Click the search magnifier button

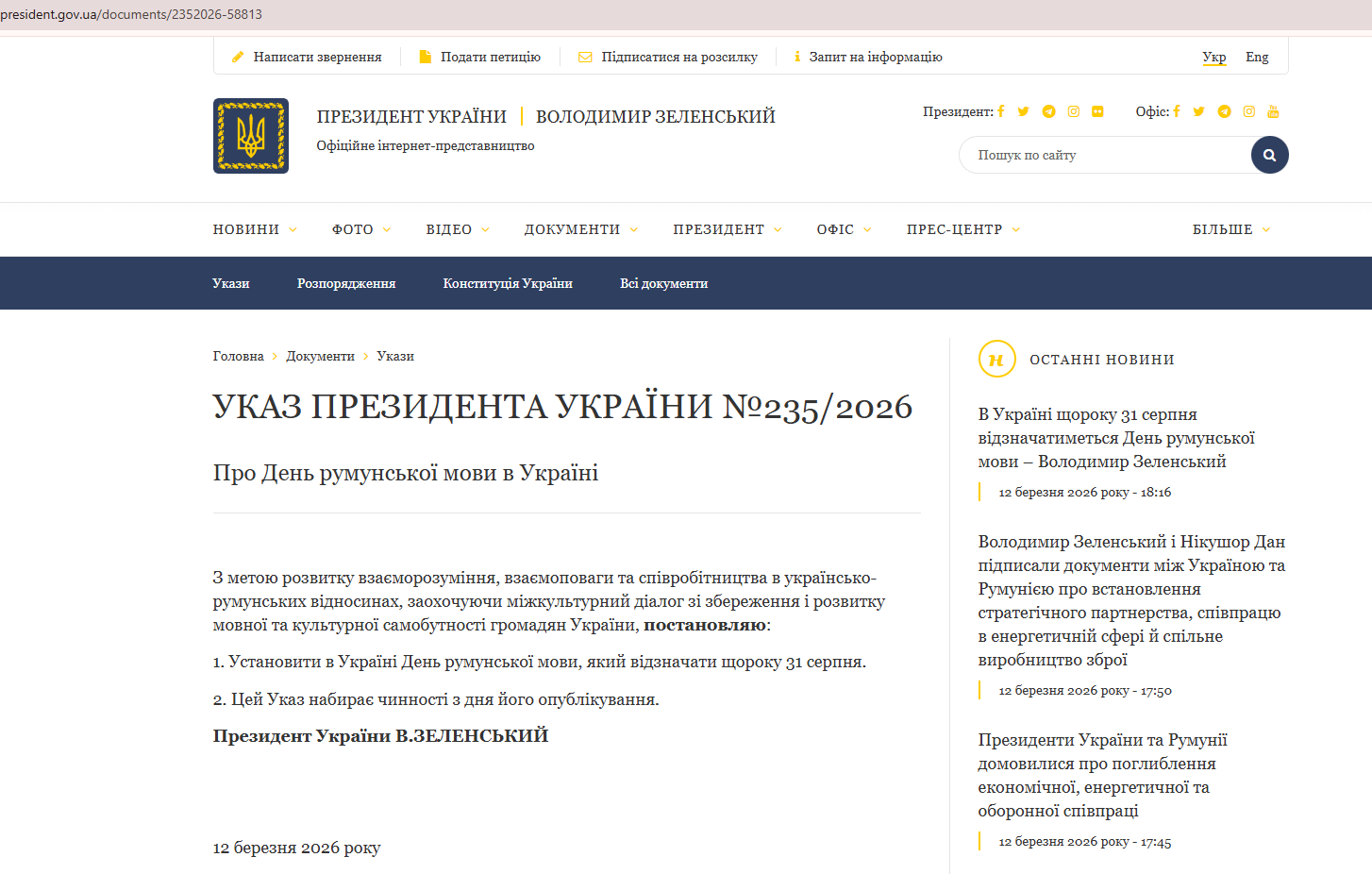point(1269,155)
